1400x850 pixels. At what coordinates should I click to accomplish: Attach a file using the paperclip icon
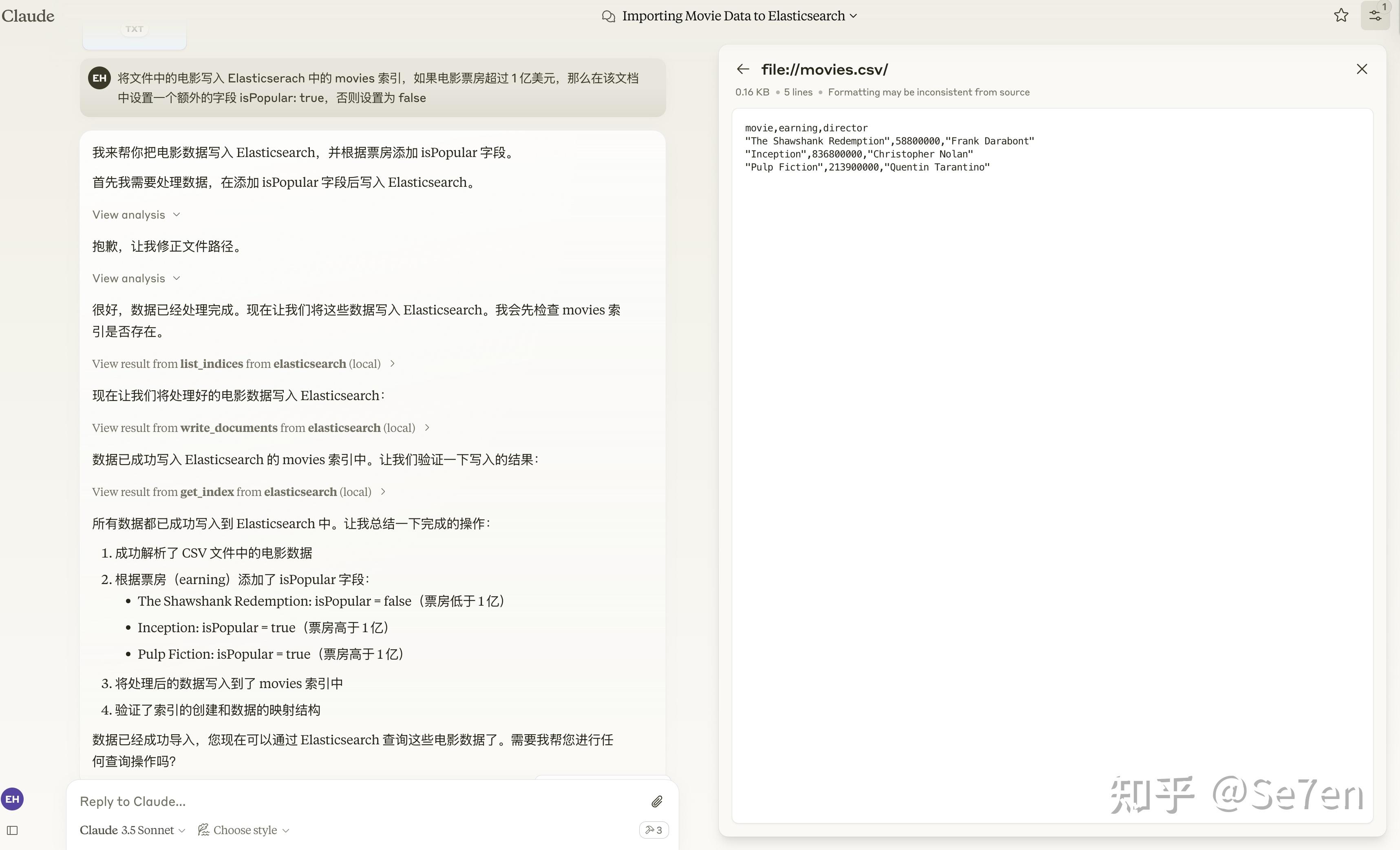pyautogui.click(x=657, y=801)
